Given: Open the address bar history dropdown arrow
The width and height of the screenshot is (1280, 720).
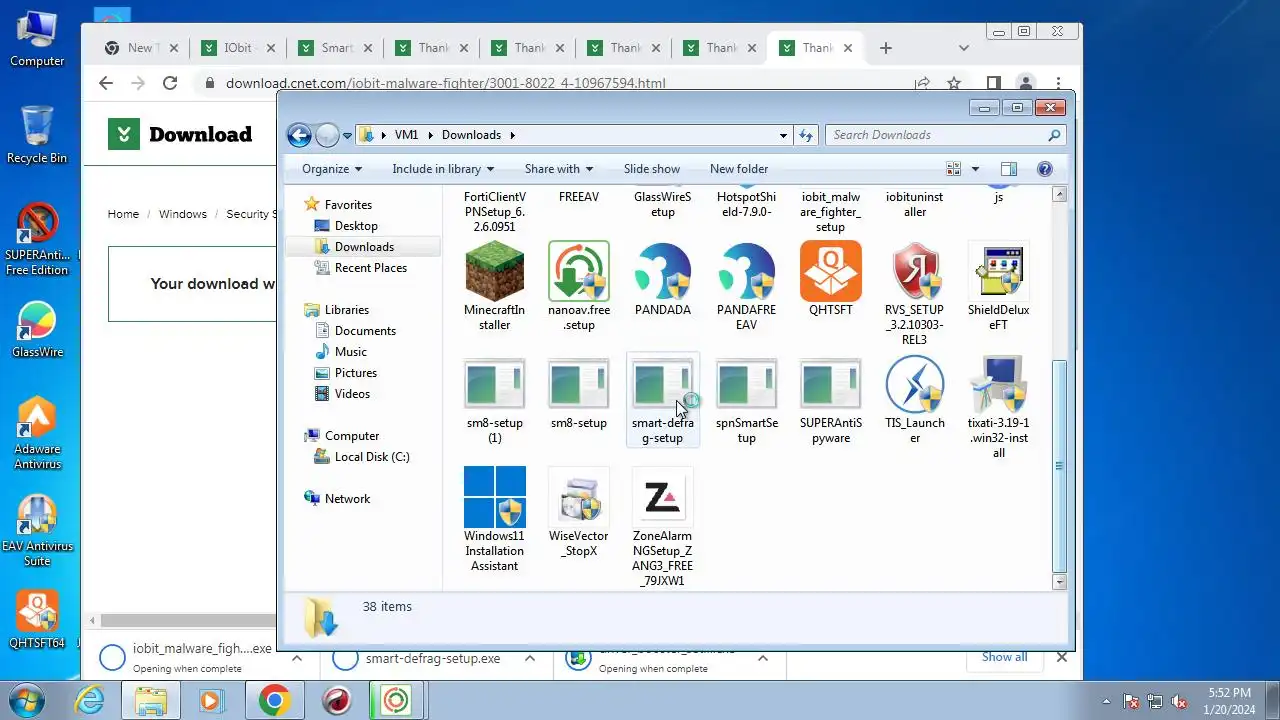Looking at the screenshot, I should 783,135.
